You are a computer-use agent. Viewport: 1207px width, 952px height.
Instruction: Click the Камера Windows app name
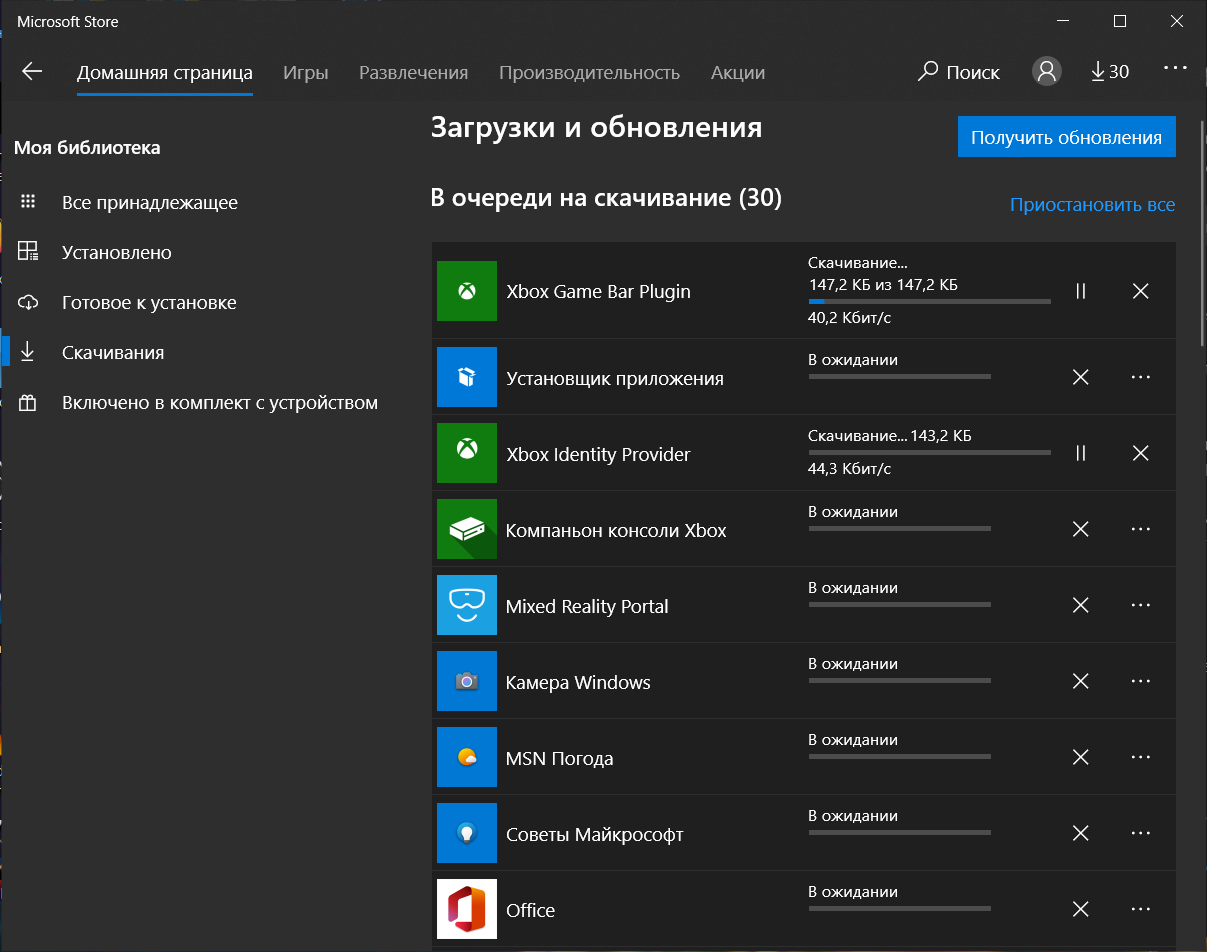(x=578, y=682)
